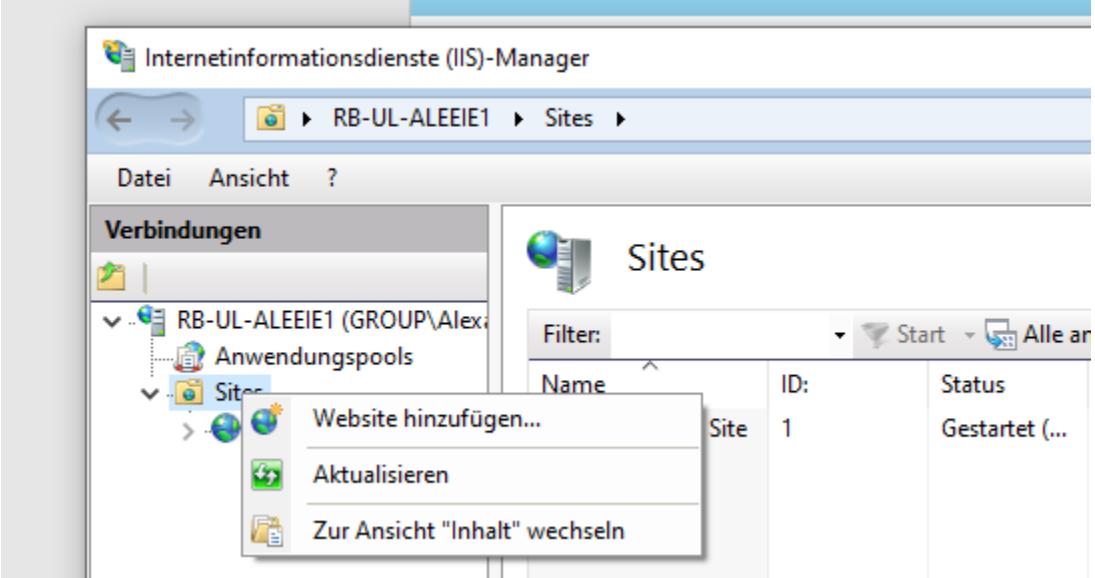Open the Filter dropdown arrow

[839, 336]
